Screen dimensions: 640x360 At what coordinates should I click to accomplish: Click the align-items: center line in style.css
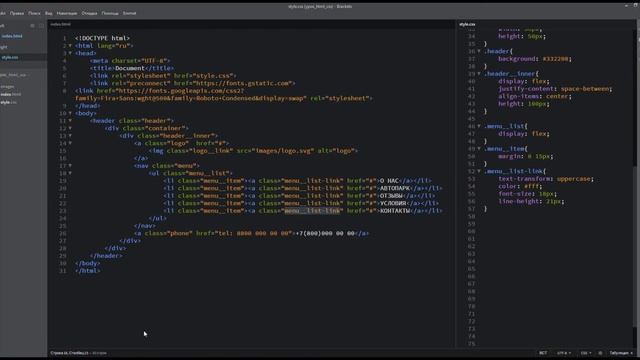(535, 96)
